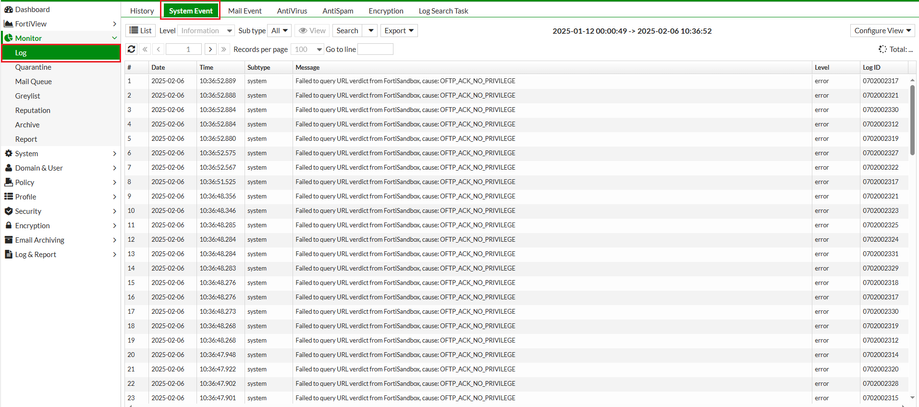Expand the Encryption menu chevron
This screenshot has height=407, width=919.
(x=114, y=225)
